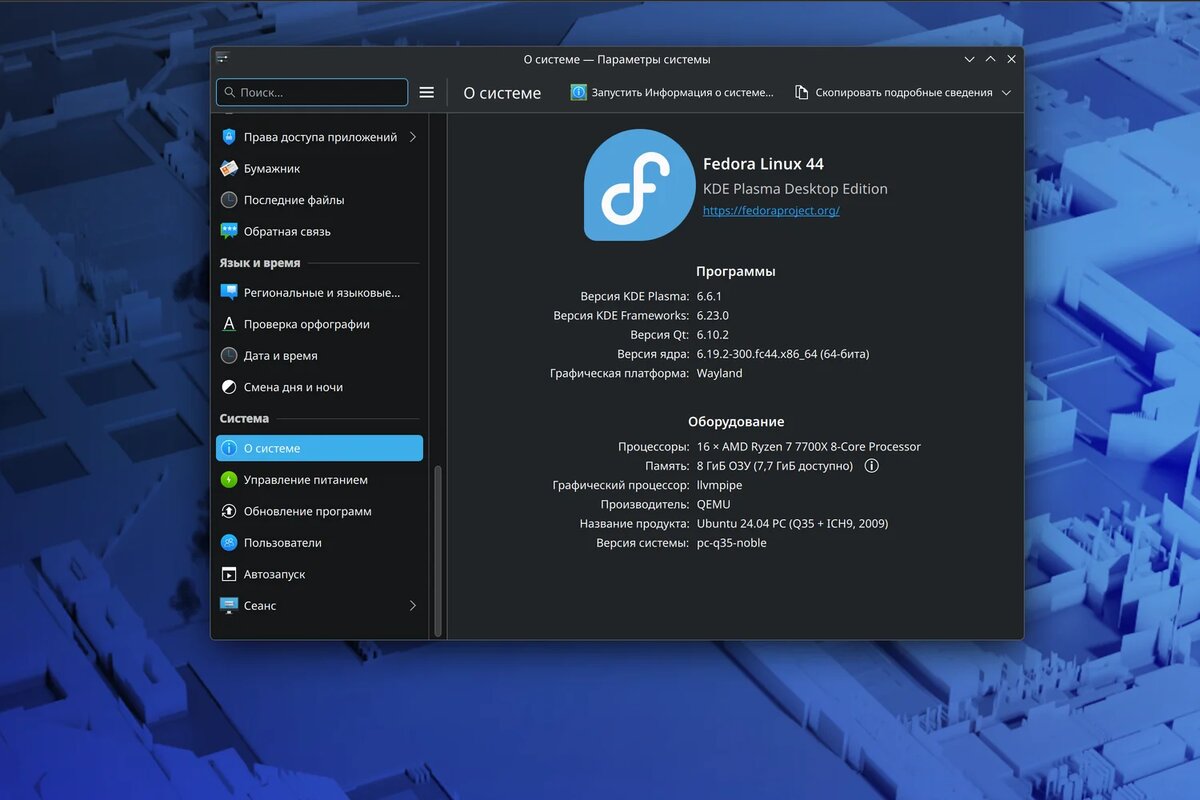The height and width of the screenshot is (800, 1200).
Task: Open the hamburger menu beside the search field
Action: (427, 91)
